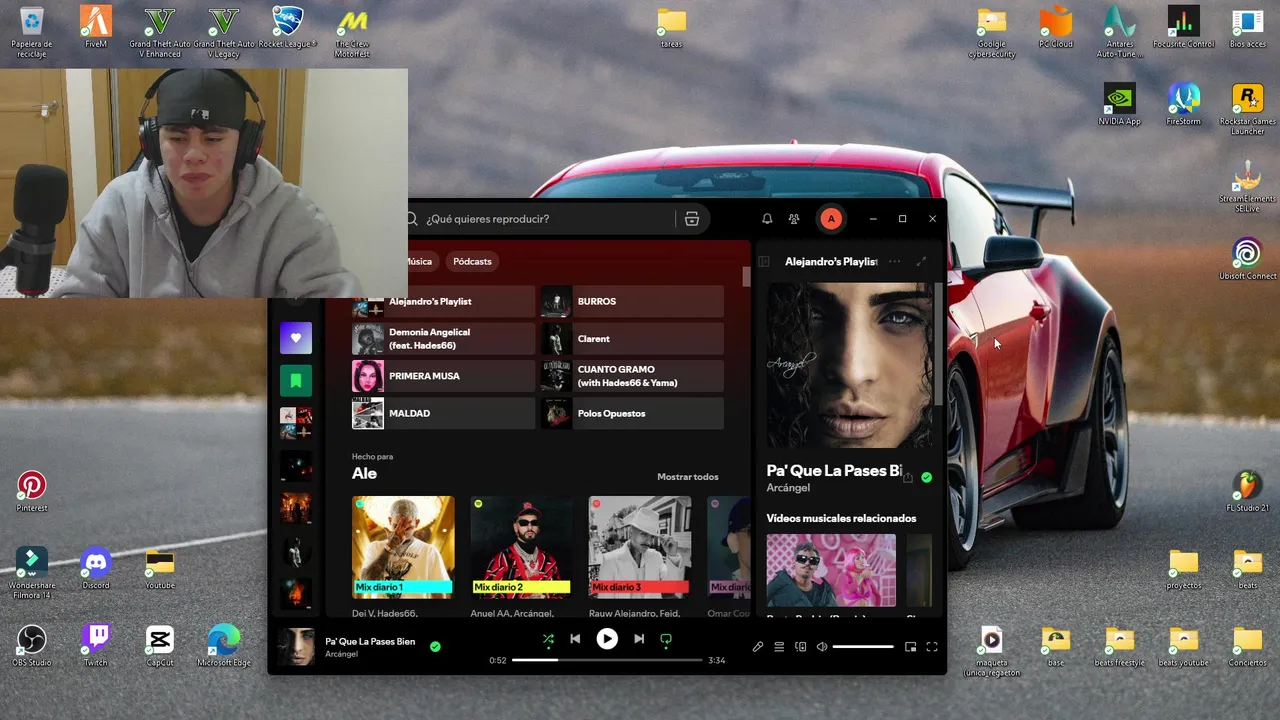The image size is (1280, 720).
Task: Skip to next track in Spotify
Action: (639, 639)
